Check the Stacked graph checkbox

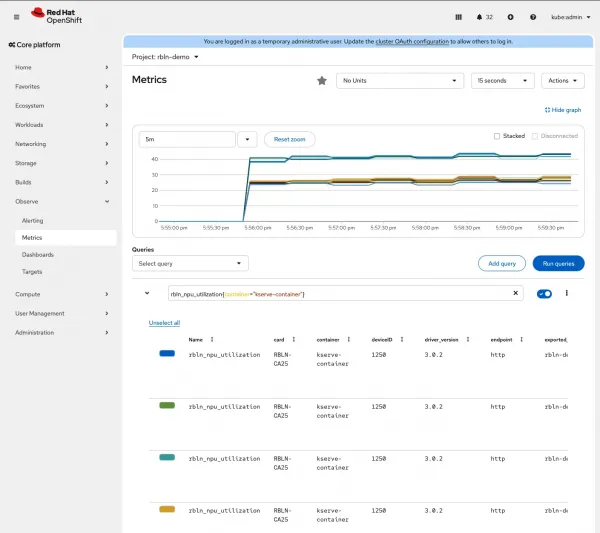[x=497, y=136]
